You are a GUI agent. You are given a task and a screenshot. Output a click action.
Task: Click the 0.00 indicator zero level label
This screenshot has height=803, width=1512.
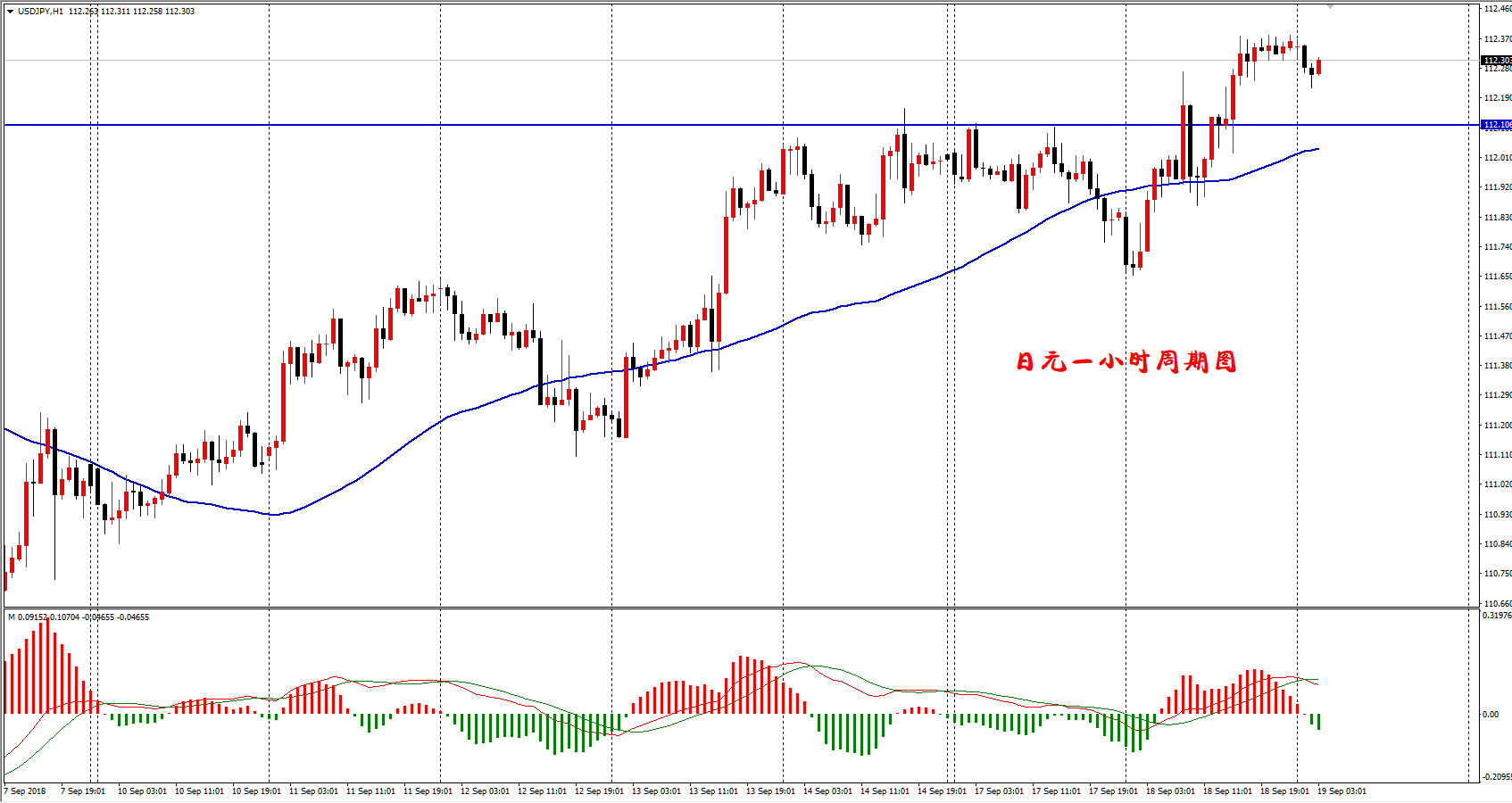(1491, 715)
